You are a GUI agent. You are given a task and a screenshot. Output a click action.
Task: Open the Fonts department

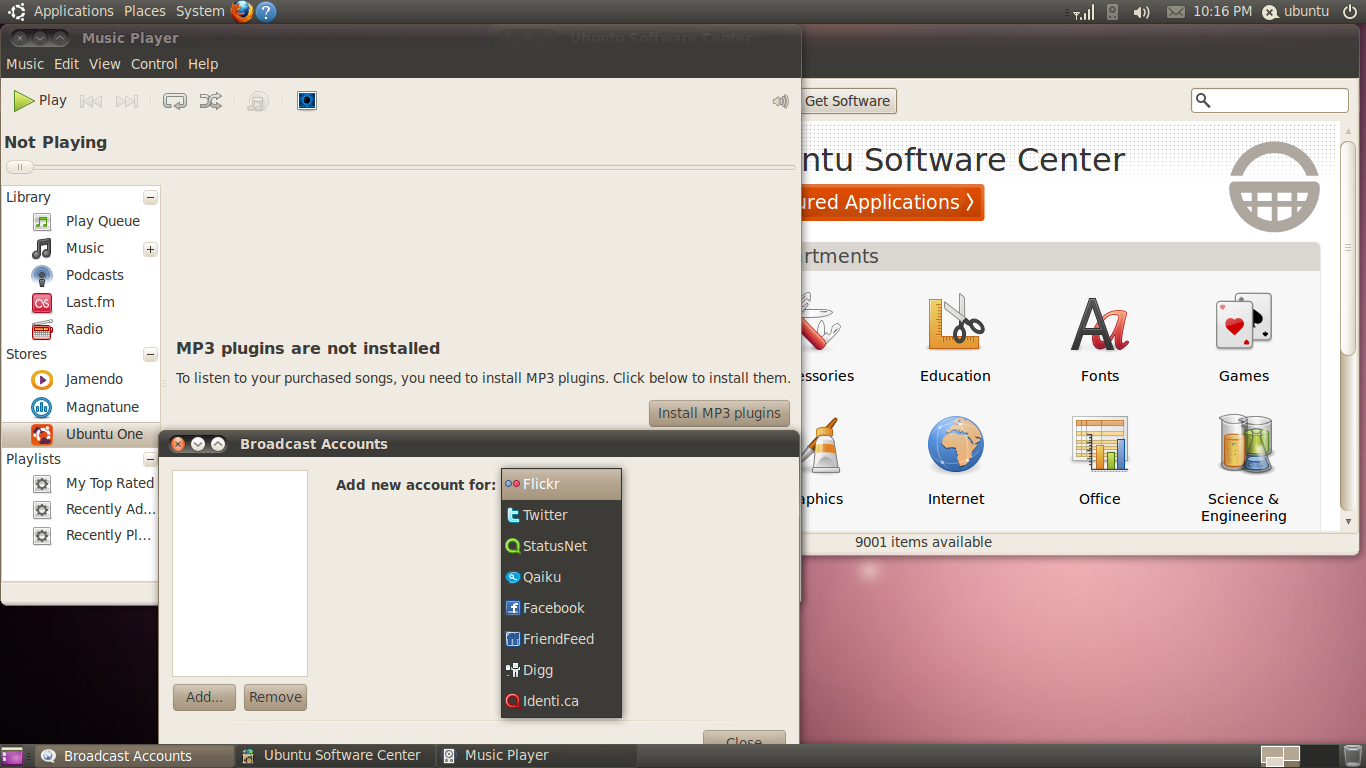tap(1100, 339)
